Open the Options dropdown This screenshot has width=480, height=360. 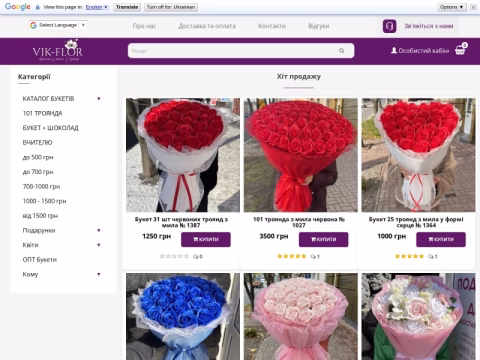(x=452, y=7)
